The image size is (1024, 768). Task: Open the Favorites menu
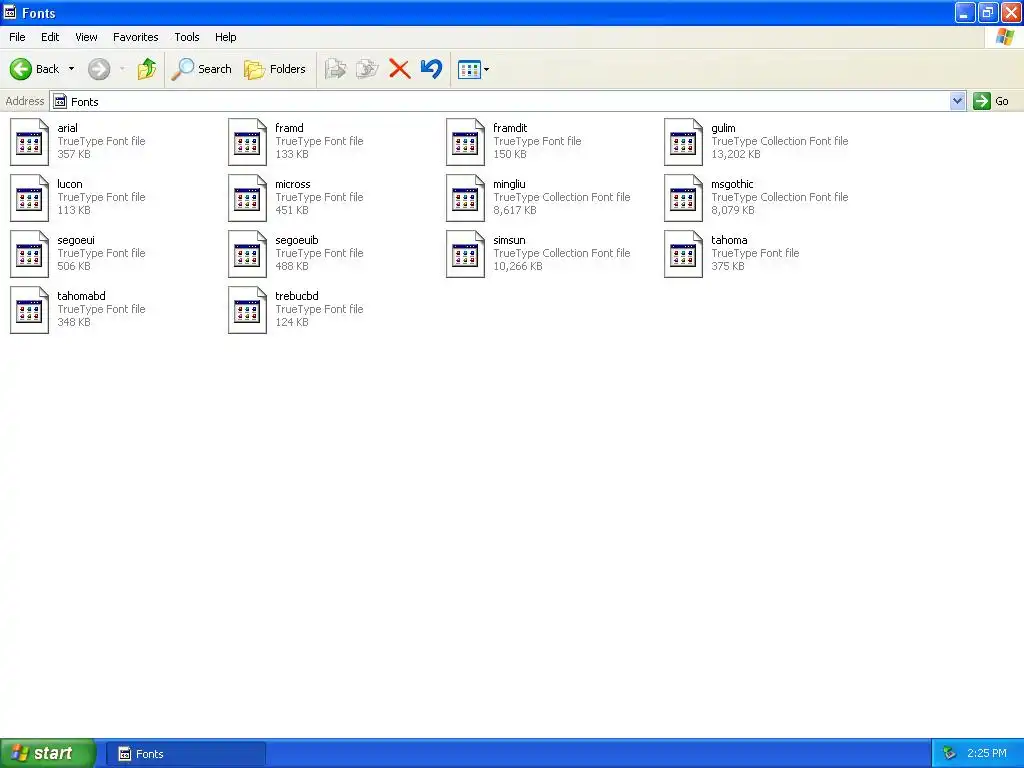tap(135, 37)
